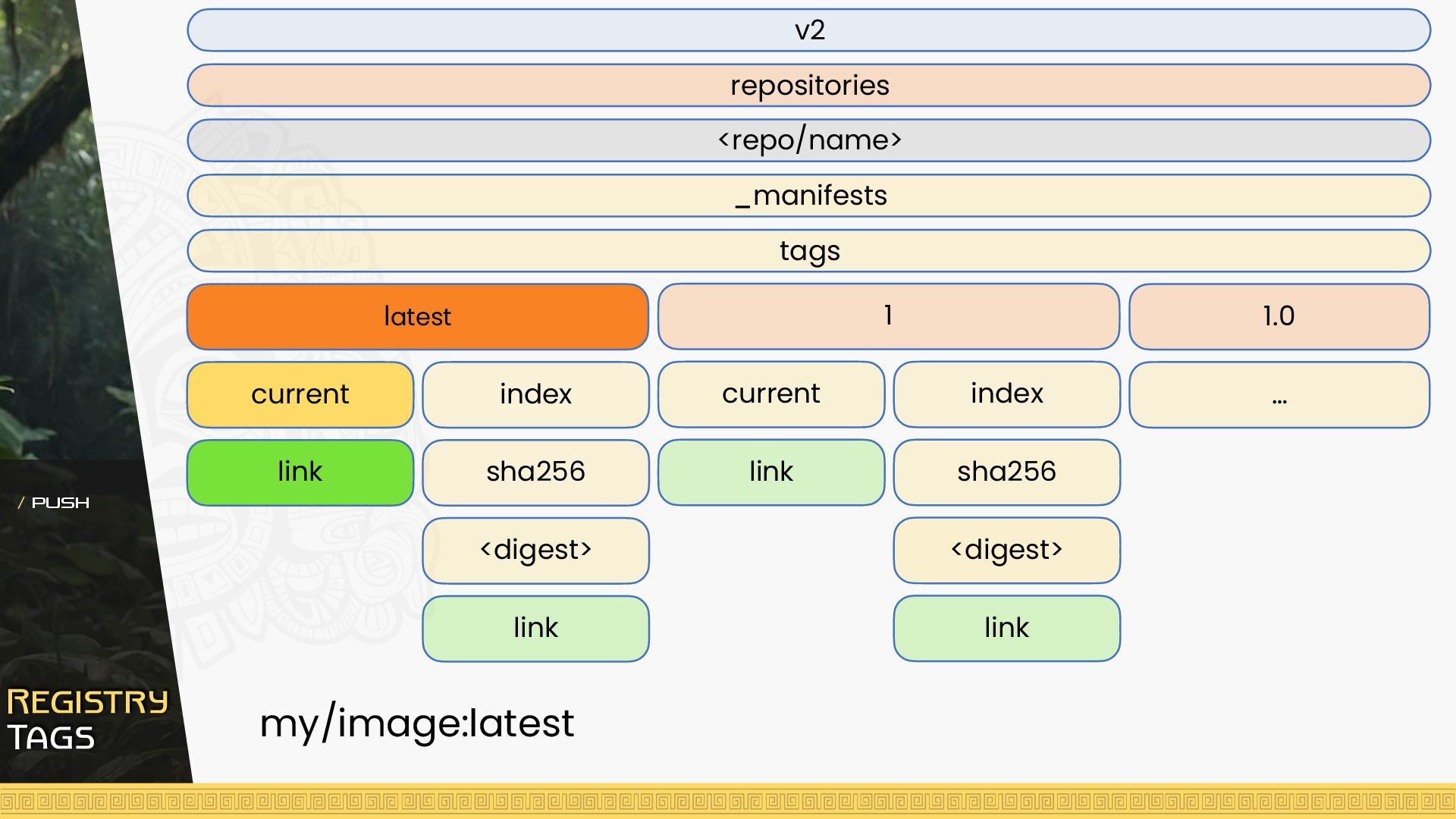The width and height of the screenshot is (1456, 819).
Task: Click the current box under tag 1
Action: [771, 394]
